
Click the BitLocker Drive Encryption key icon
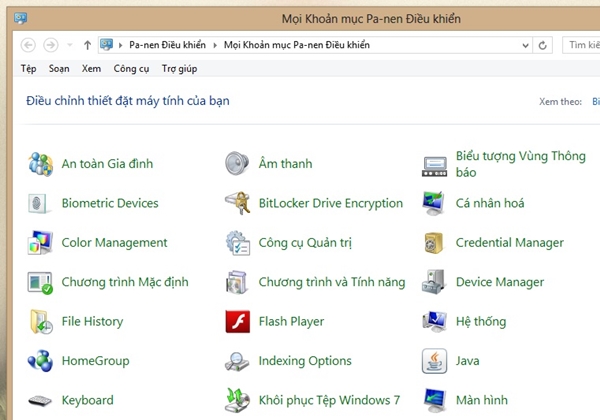pos(238,203)
